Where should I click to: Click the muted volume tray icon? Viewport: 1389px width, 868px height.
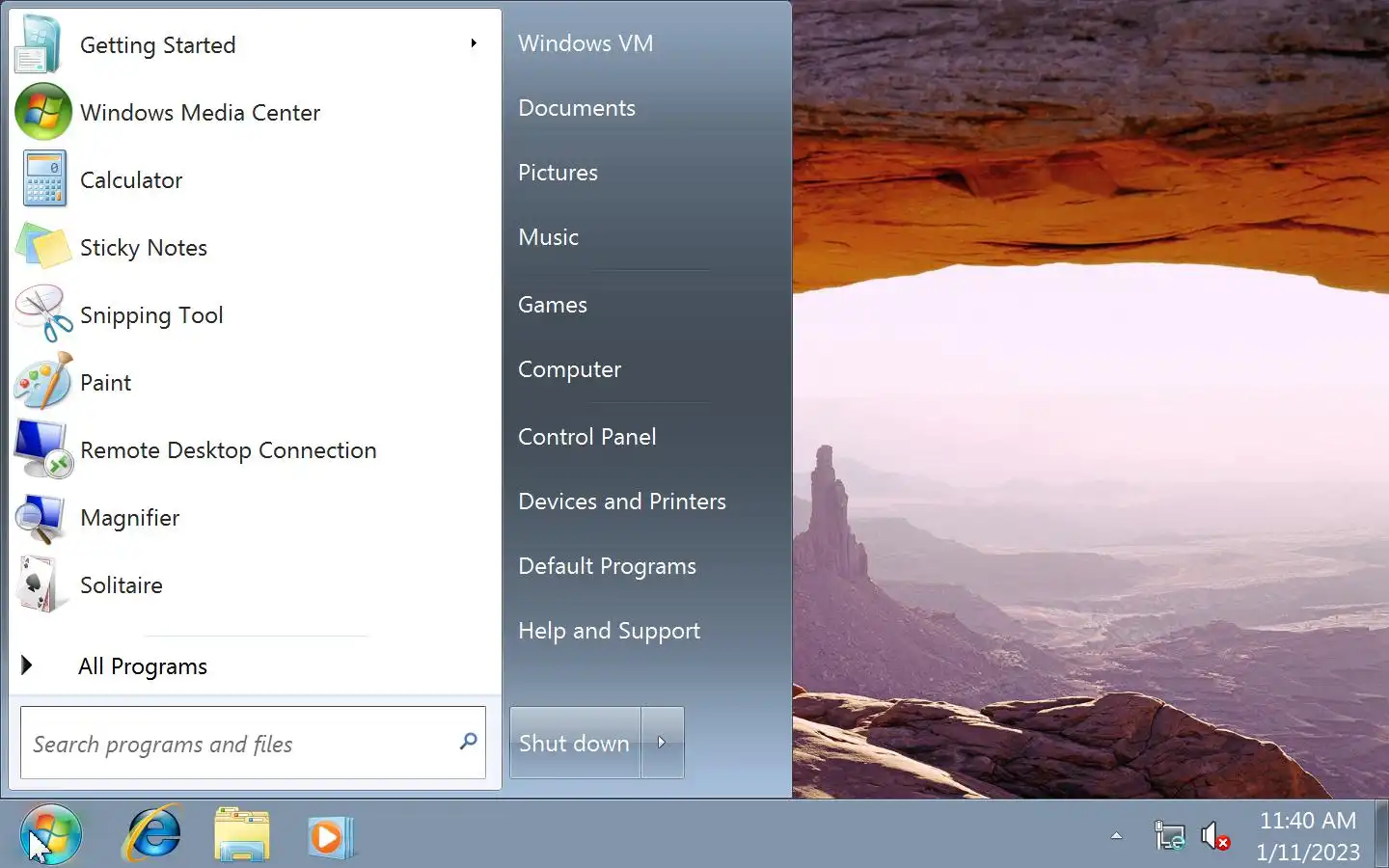coord(1214,835)
